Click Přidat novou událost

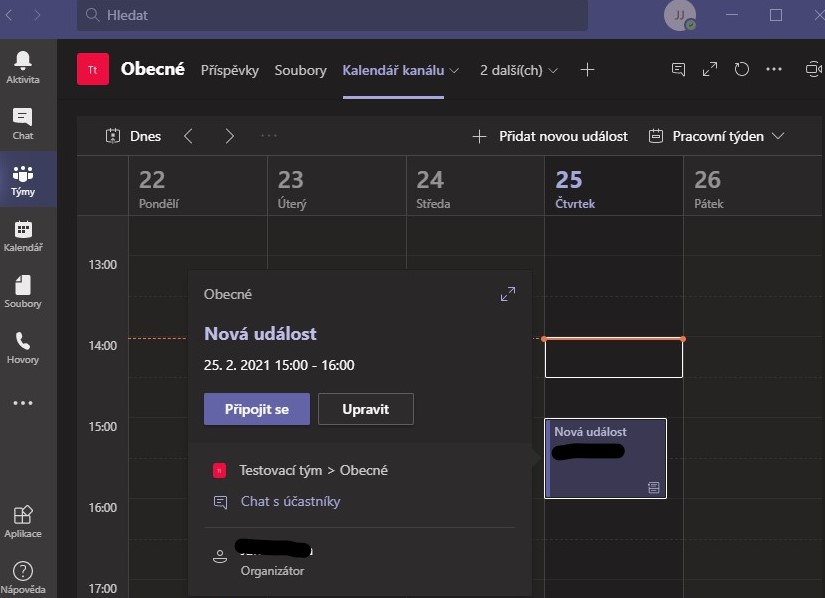[550, 136]
